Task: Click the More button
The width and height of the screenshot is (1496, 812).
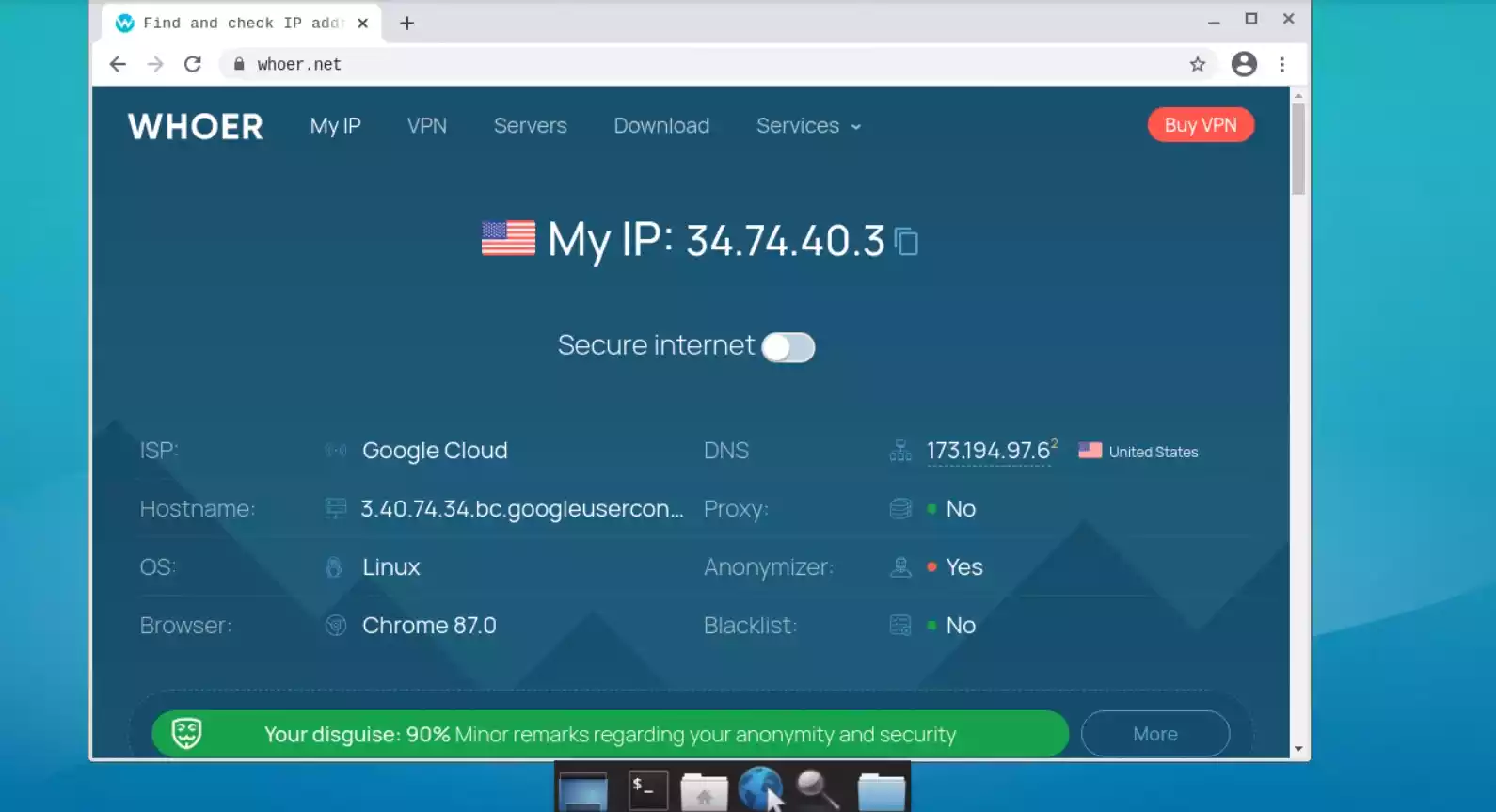Action: (x=1155, y=734)
